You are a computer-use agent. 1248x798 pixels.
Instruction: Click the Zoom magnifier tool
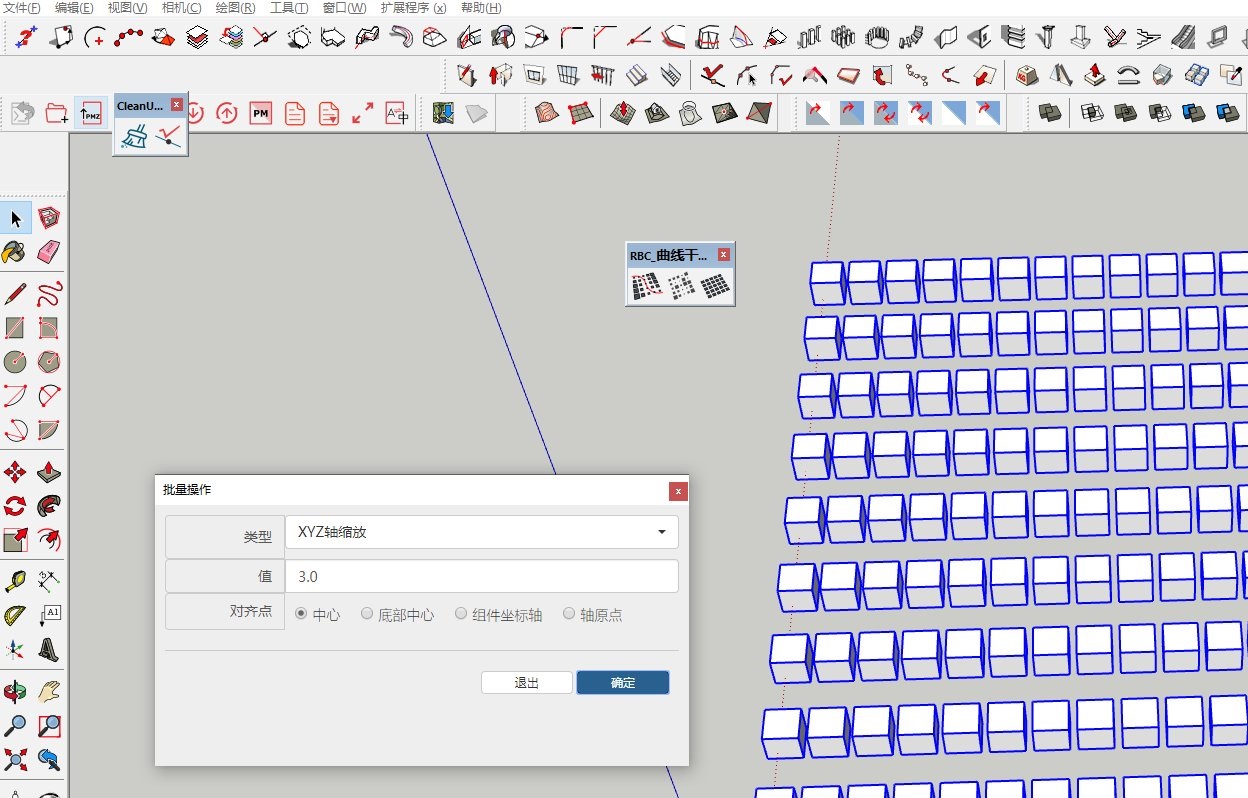click(x=15, y=726)
